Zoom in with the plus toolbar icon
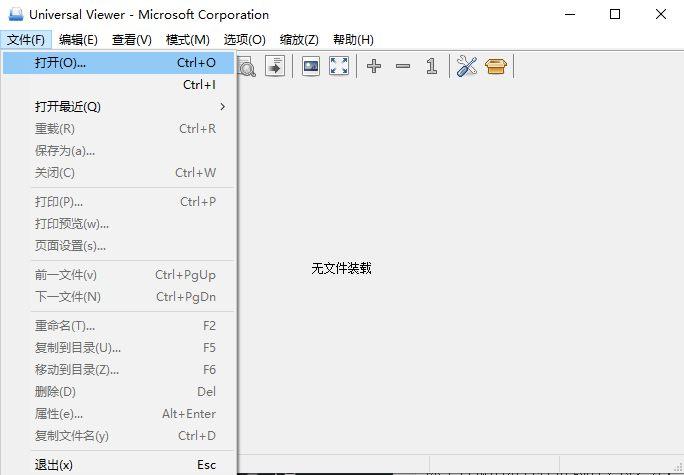 click(374, 66)
